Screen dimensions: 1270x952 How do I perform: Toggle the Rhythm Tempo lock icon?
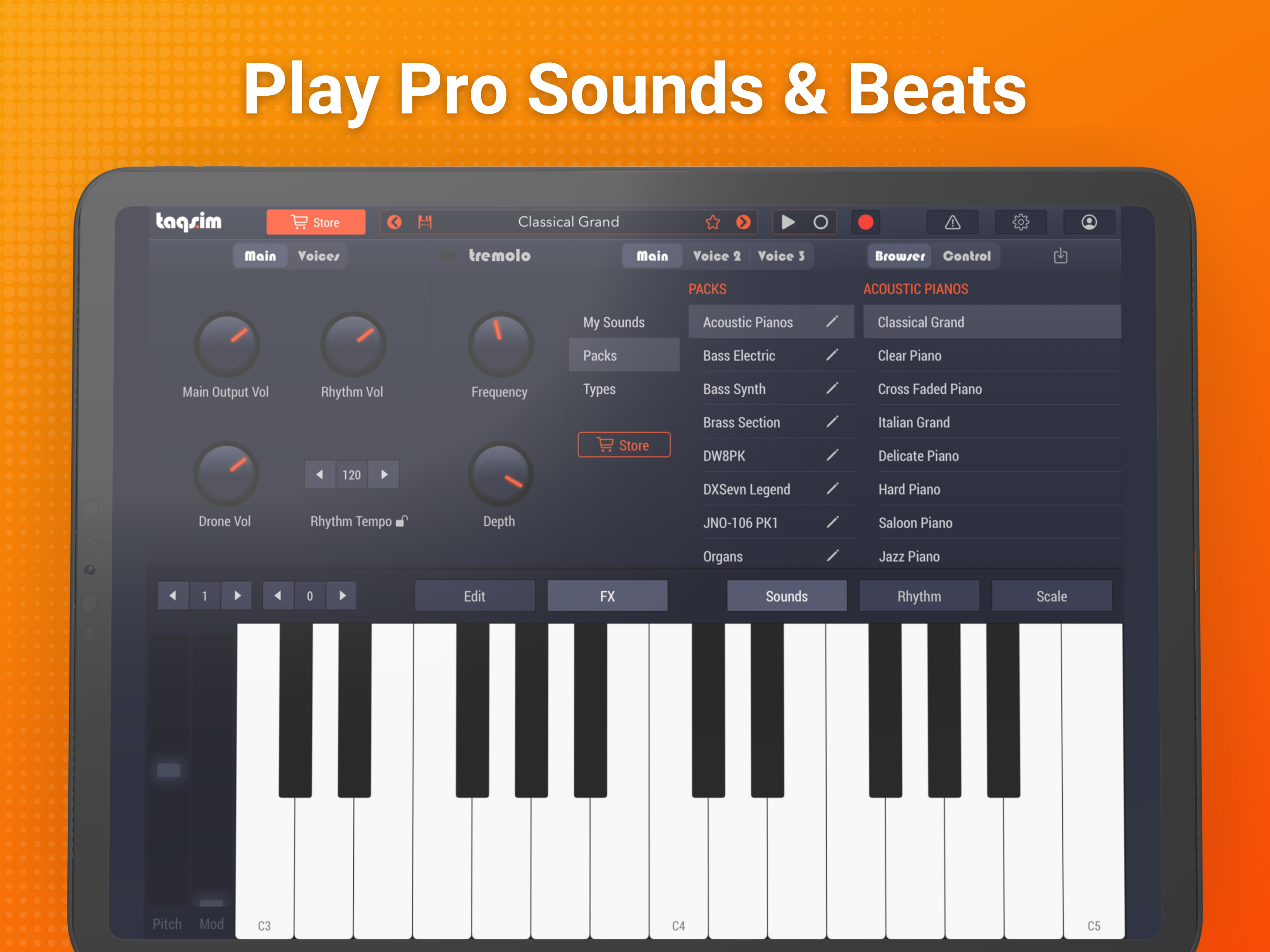[x=402, y=522]
